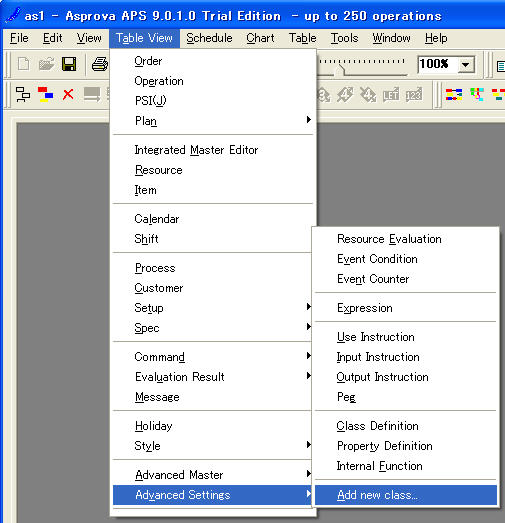This screenshot has width=505, height=523.
Task: Click the colored rows chart icon
Action: coord(454,94)
